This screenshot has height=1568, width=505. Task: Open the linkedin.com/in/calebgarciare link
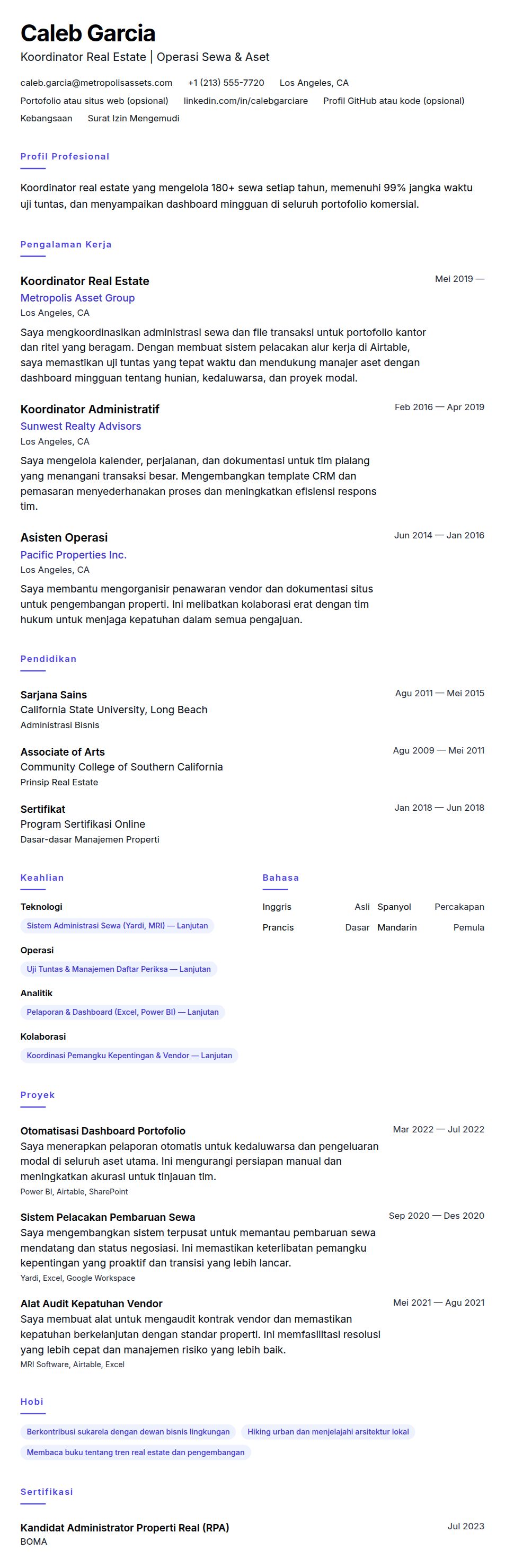(x=246, y=101)
